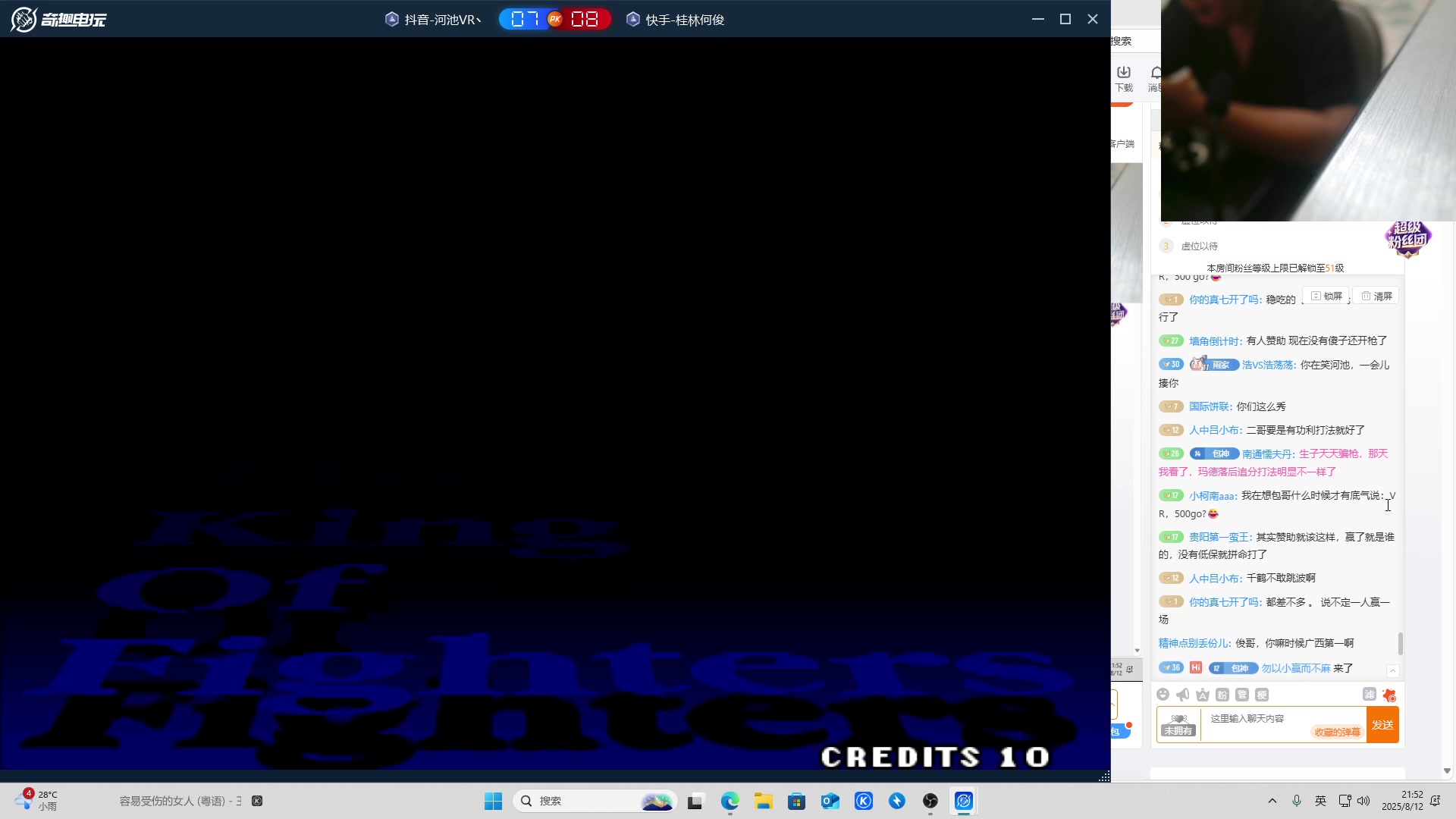Open the weather widget showing 28°C 小雨
Viewport: 1456px width, 819px height.
coord(36,800)
